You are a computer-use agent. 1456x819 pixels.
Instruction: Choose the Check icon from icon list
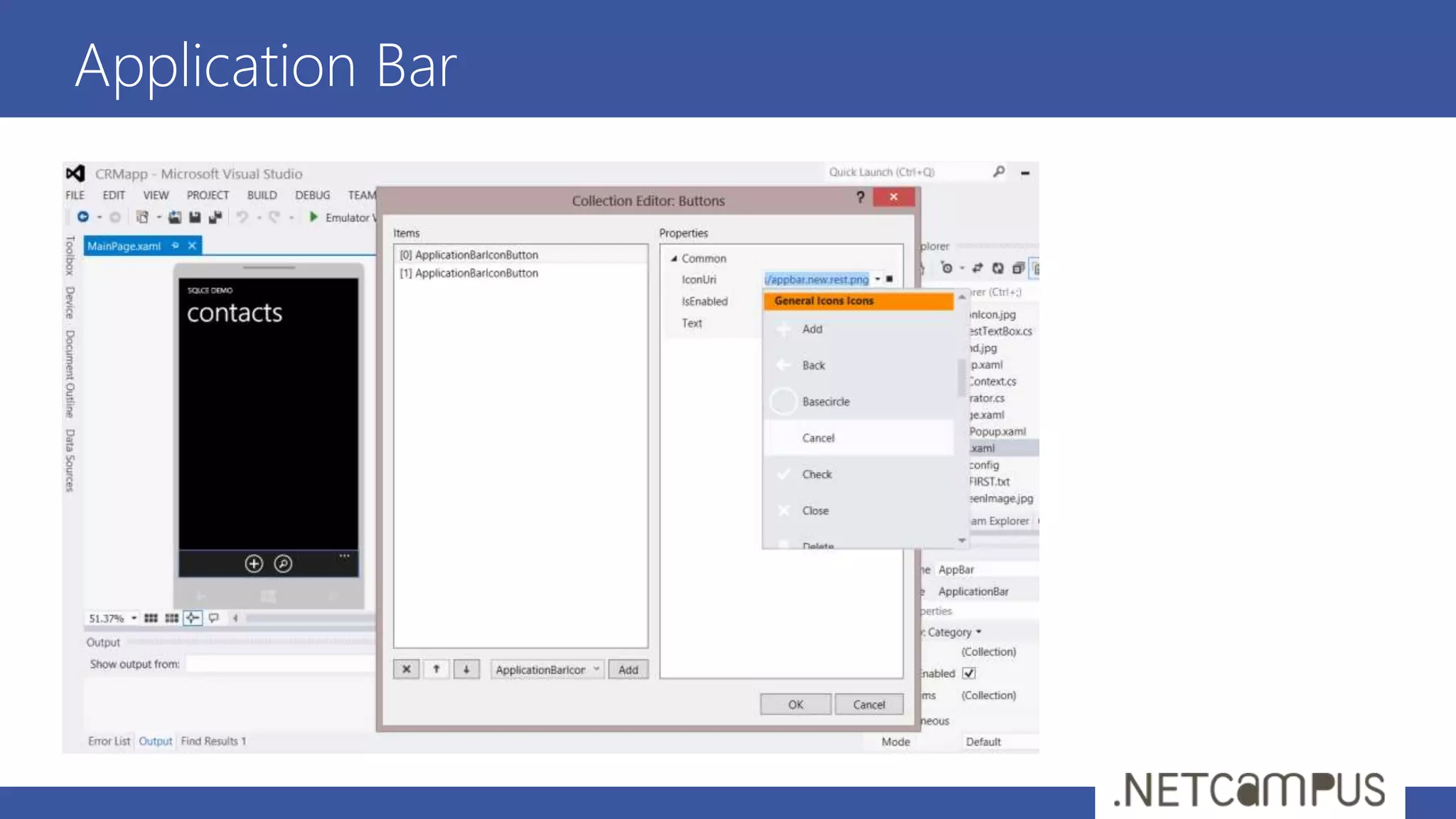pos(859,473)
